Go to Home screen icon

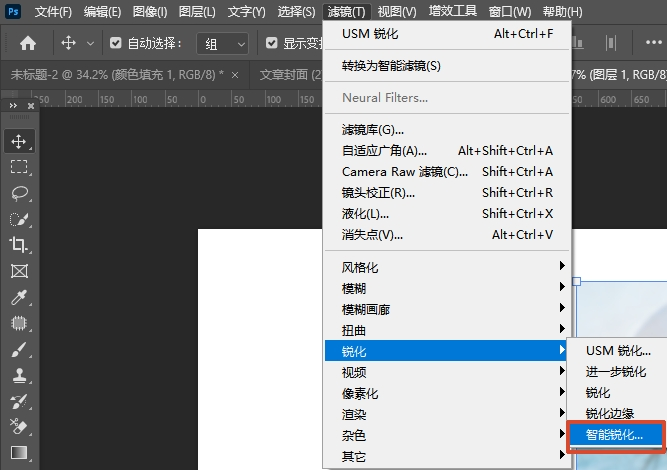[x=28, y=43]
